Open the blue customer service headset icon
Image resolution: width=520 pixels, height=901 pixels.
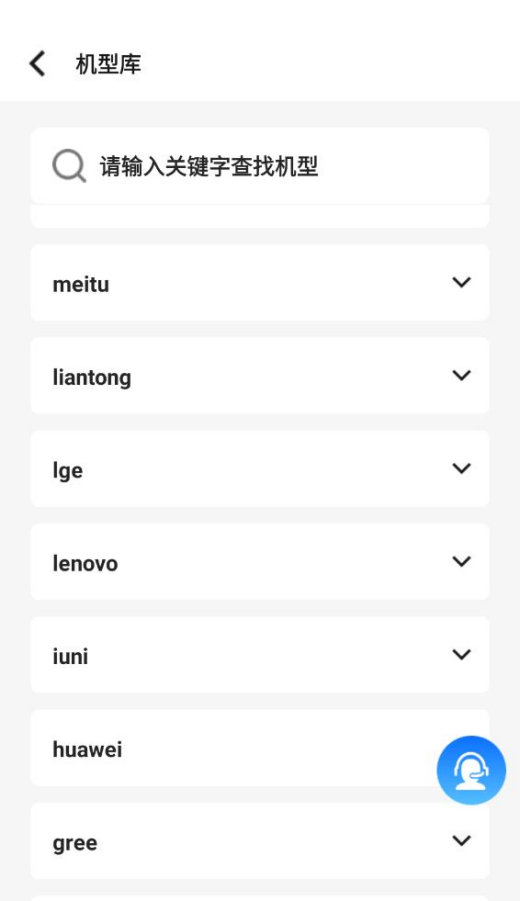tap(471, 770)
